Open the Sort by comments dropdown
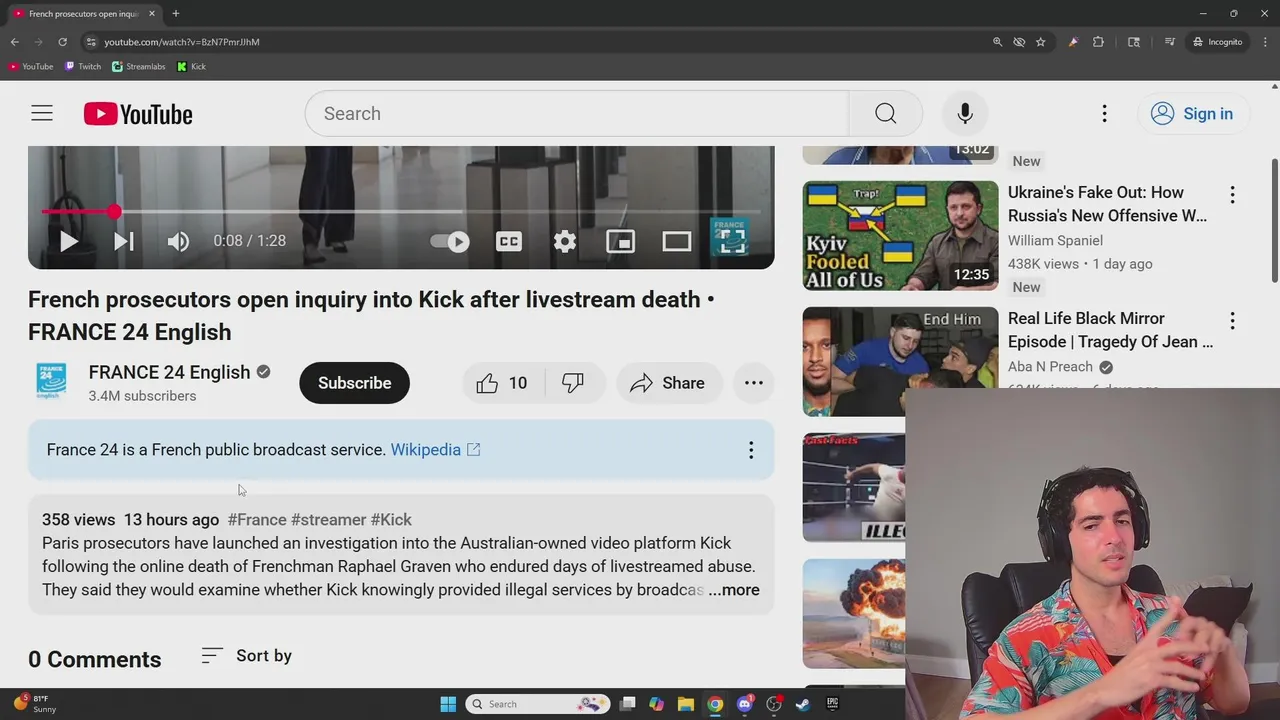 point(246,656)
